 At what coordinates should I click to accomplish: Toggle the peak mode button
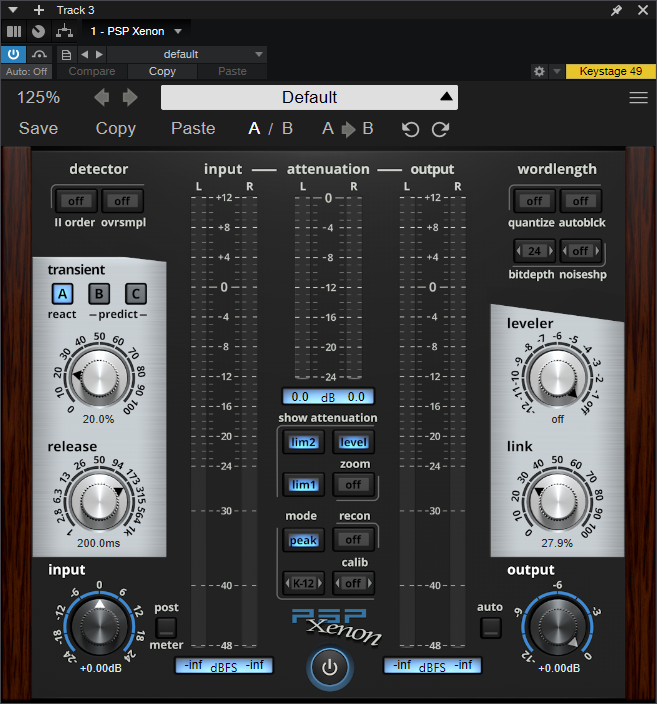pyautogui.click(x=304, y=540)
